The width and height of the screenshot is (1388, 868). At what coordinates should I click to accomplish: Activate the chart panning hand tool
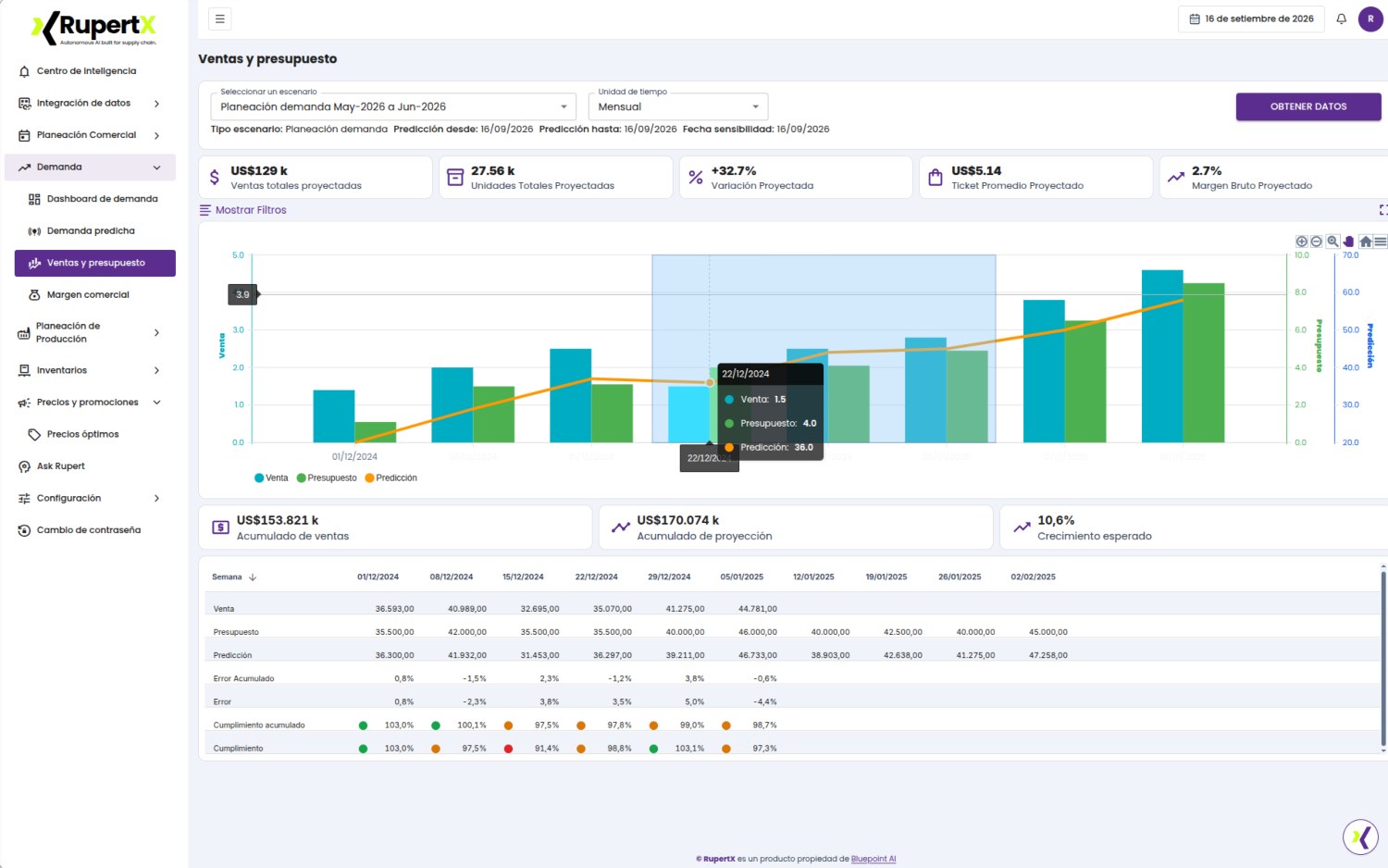tap(1348, 242)
